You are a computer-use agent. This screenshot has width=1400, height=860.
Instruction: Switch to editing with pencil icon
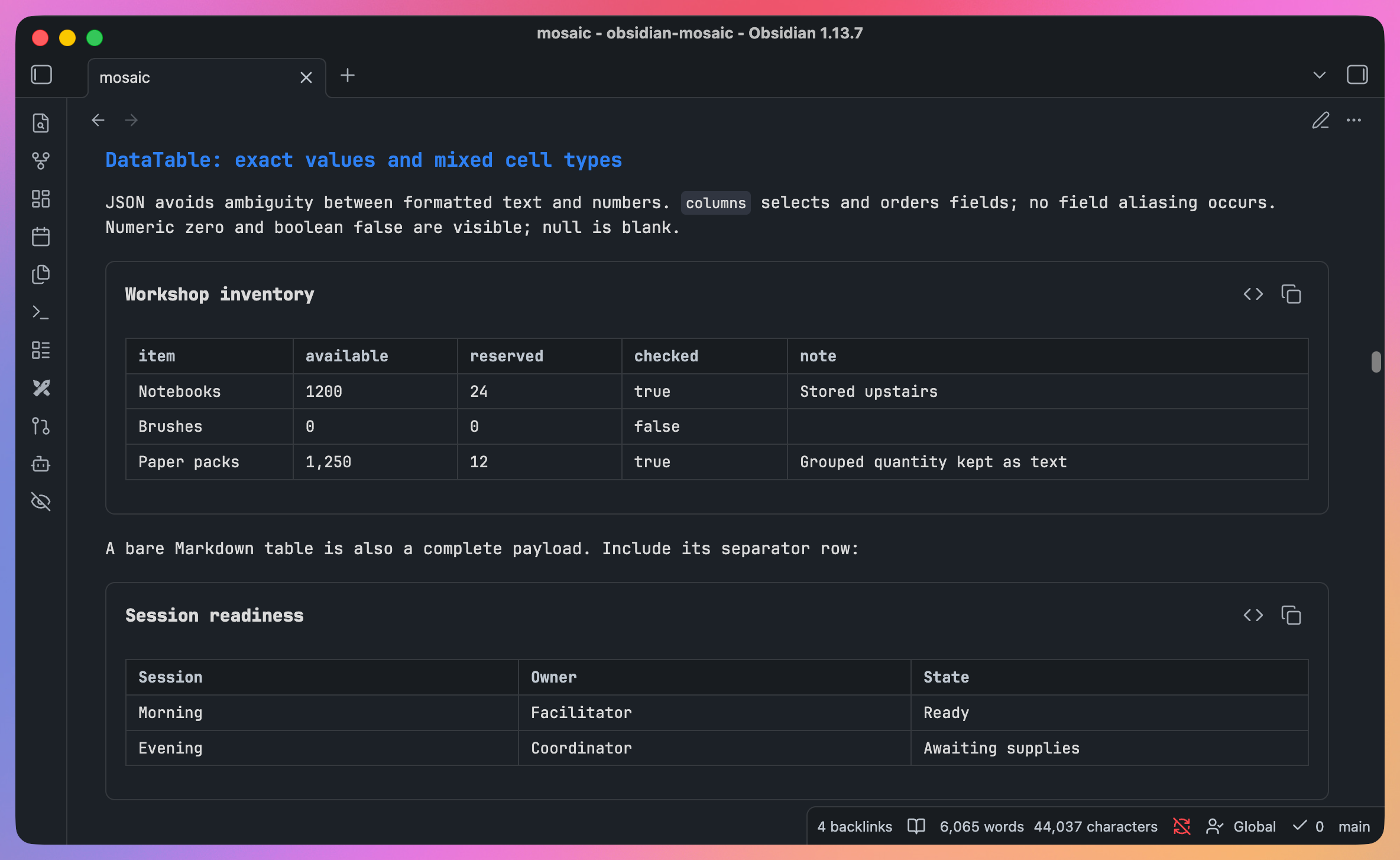click(x=1321, y=120)
